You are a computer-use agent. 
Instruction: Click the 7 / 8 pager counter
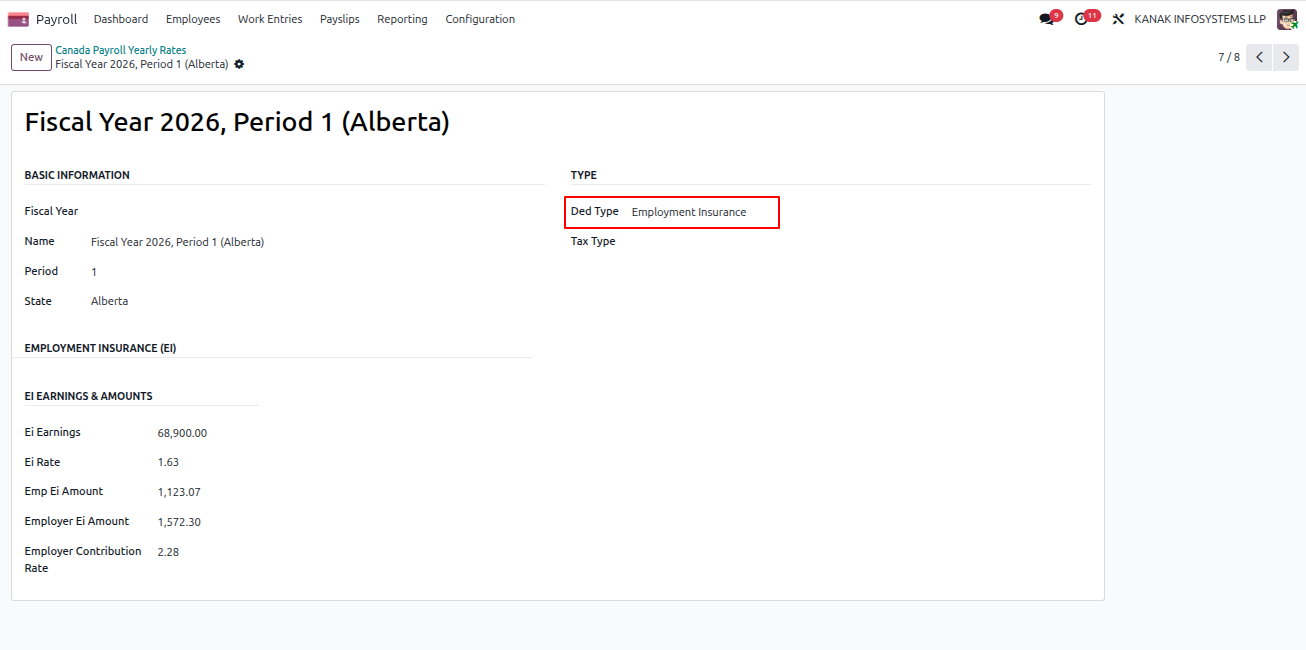coord(1229,57)
